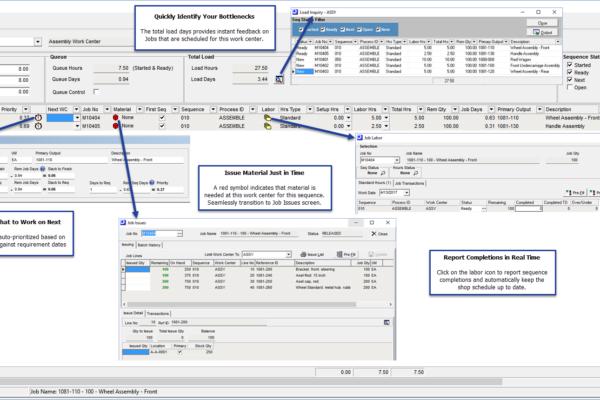Open Process ID column filter dropdown
Screen dimensions: 600x400
(253, 109)
